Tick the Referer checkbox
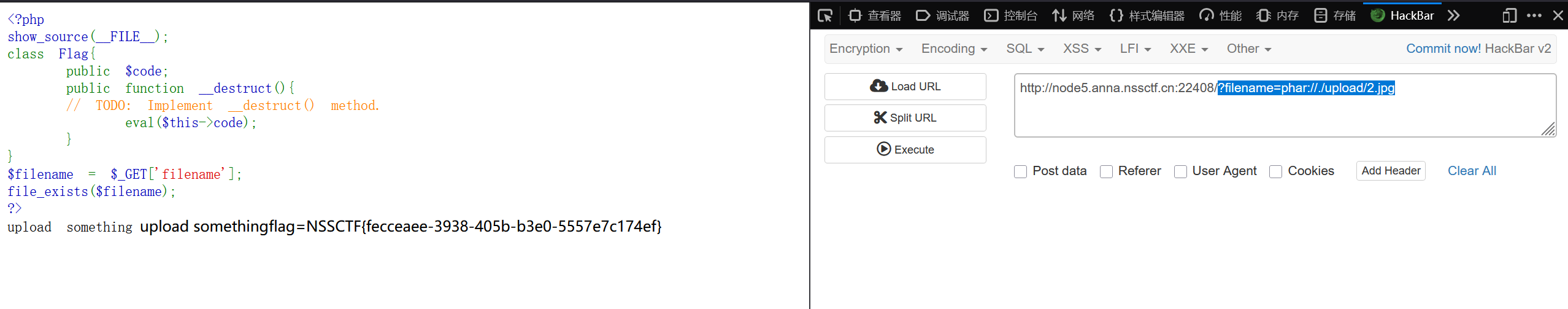The width and height of the screenshot is (1568, 309). [x=1107, y=172]
